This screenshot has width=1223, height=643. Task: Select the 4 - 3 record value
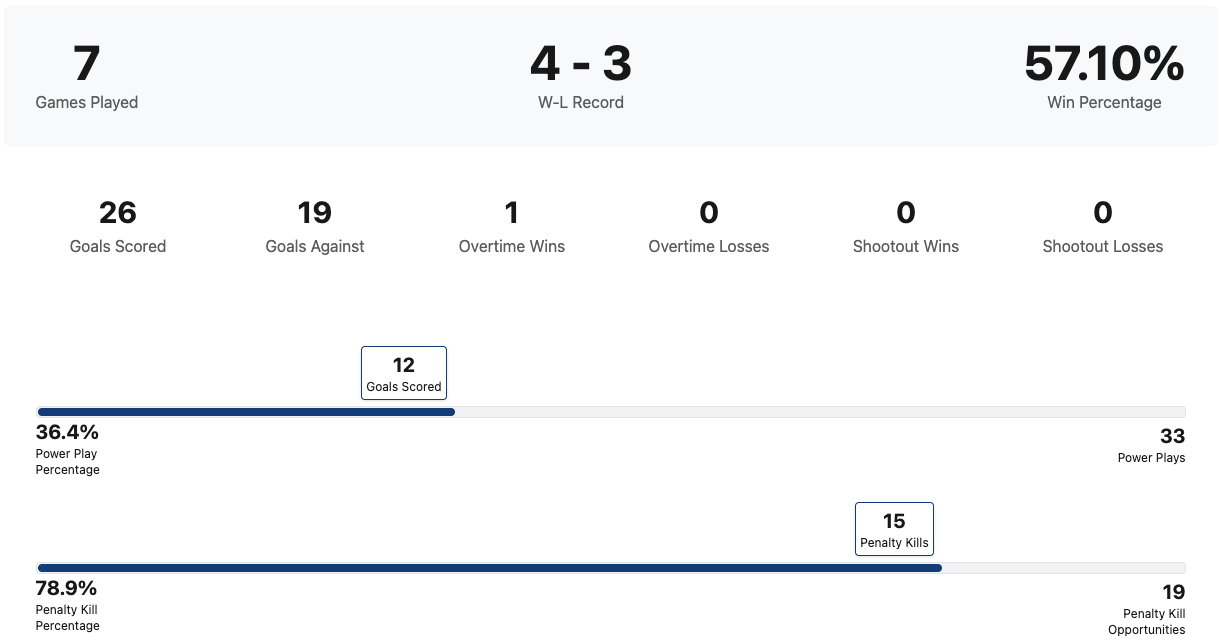(580, 64)
